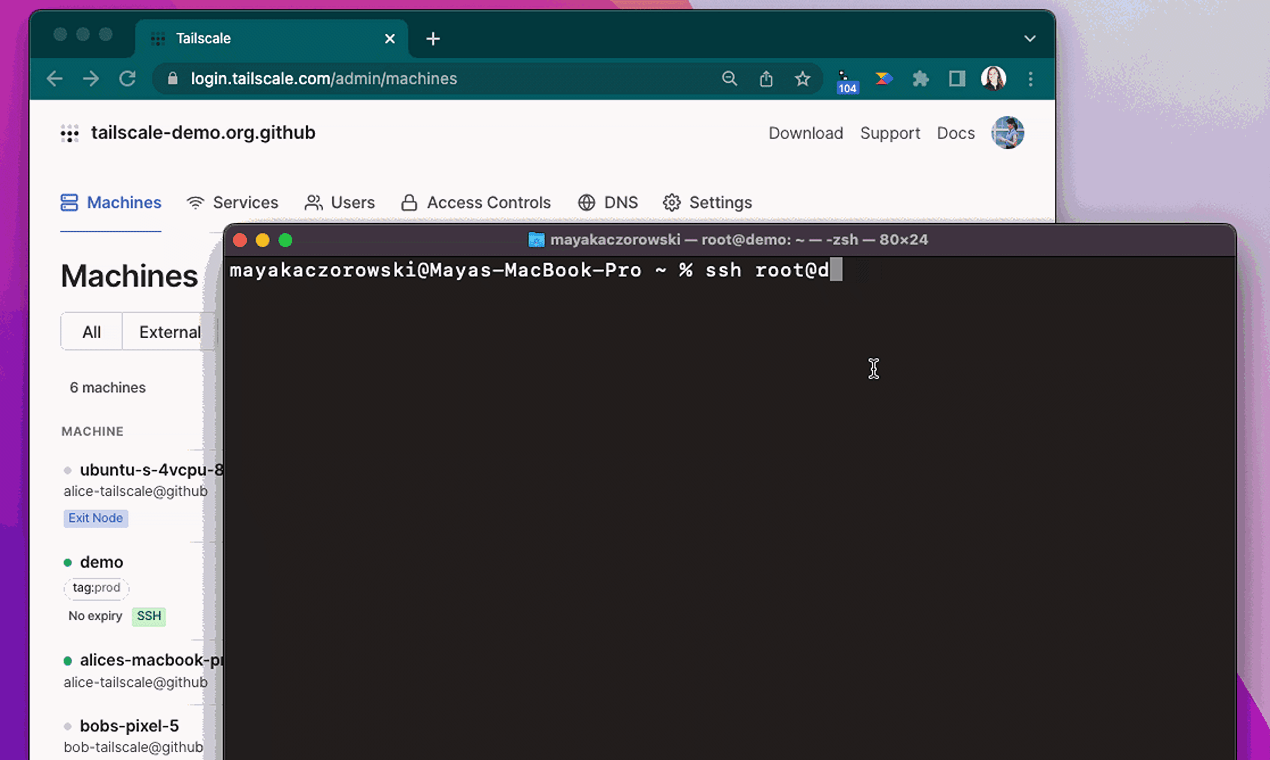Click the Machines page heading
The image size is (1270, 760).
point(129,276)
